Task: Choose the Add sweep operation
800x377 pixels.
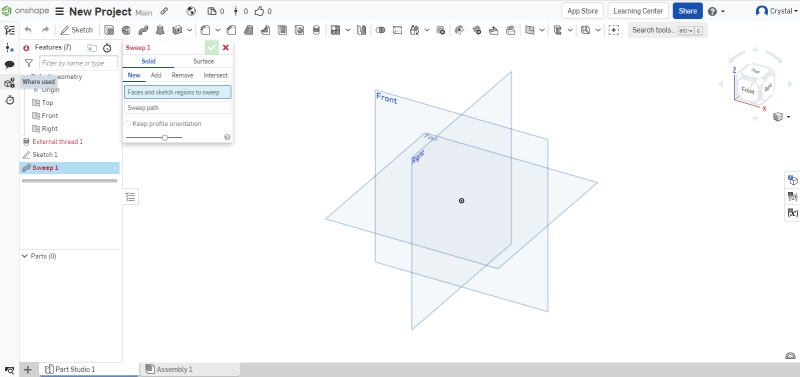Action: [156, 75]
